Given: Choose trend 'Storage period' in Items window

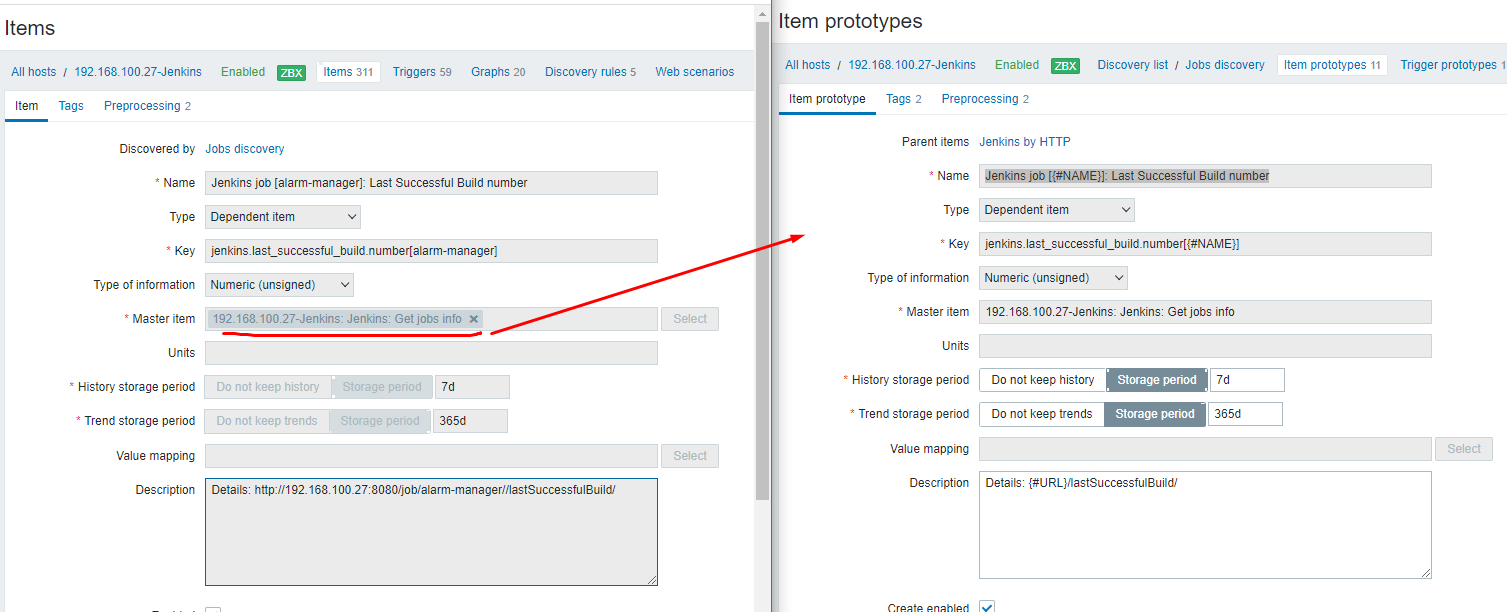Looking at the screenshot, I should [380, 421].
